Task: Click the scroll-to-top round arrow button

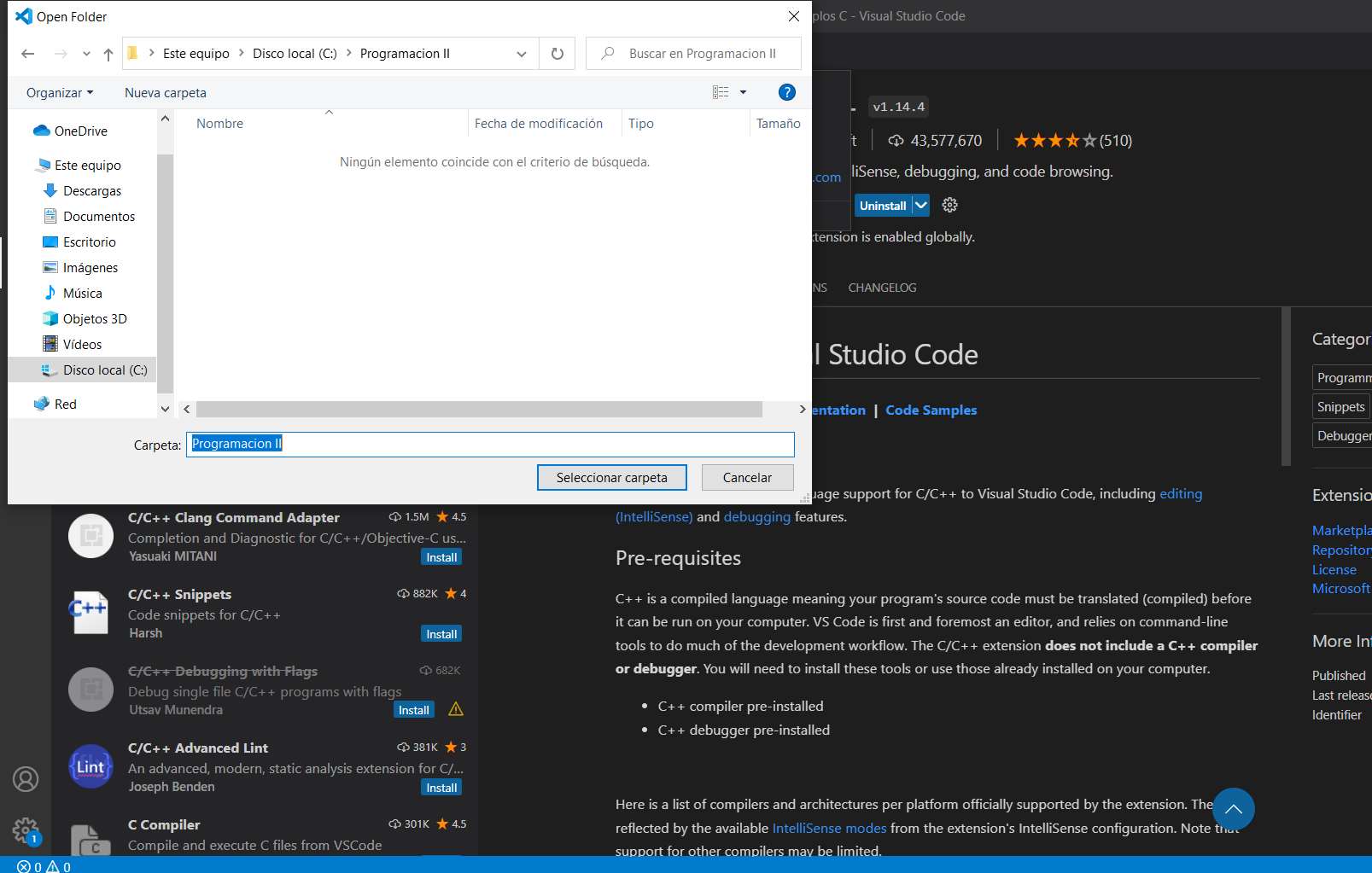Action: (x=1233, y=808)
